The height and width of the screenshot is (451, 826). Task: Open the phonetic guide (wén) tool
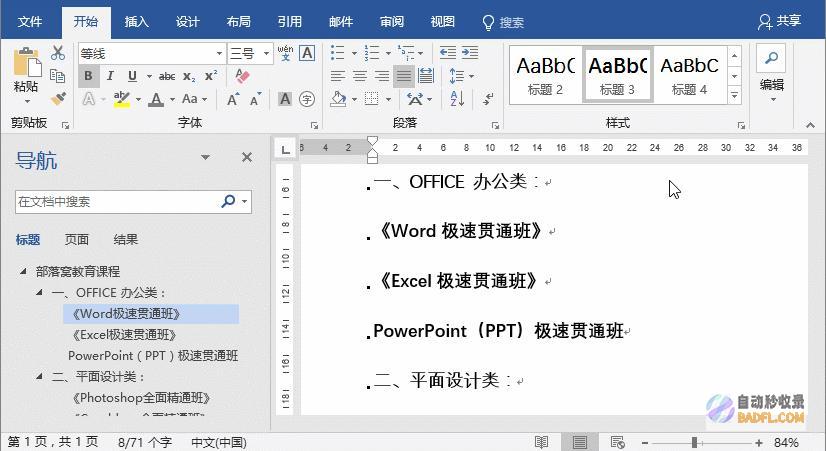[x=285, y=53]
